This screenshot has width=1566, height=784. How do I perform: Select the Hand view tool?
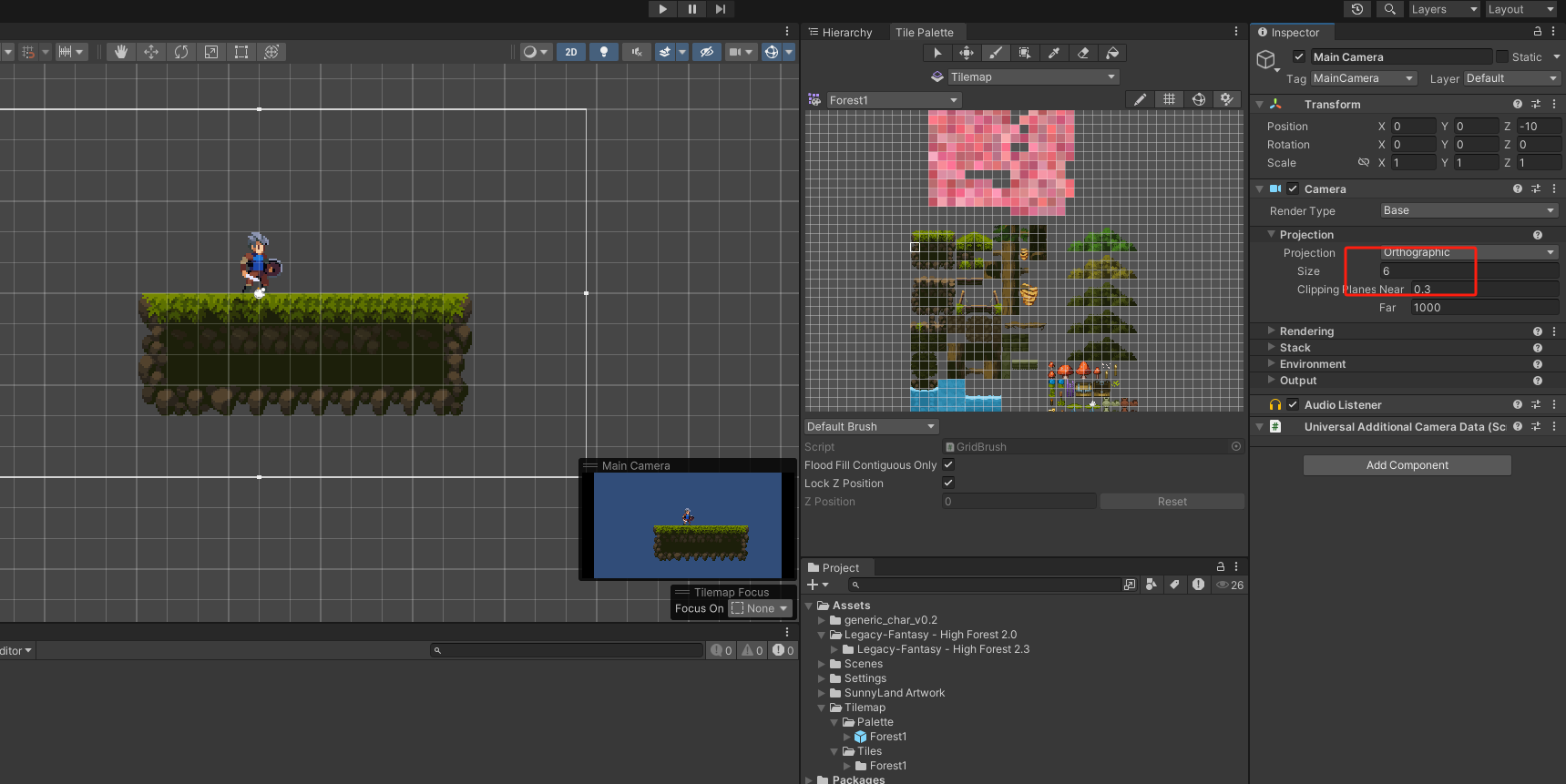[x=121, y=52]
